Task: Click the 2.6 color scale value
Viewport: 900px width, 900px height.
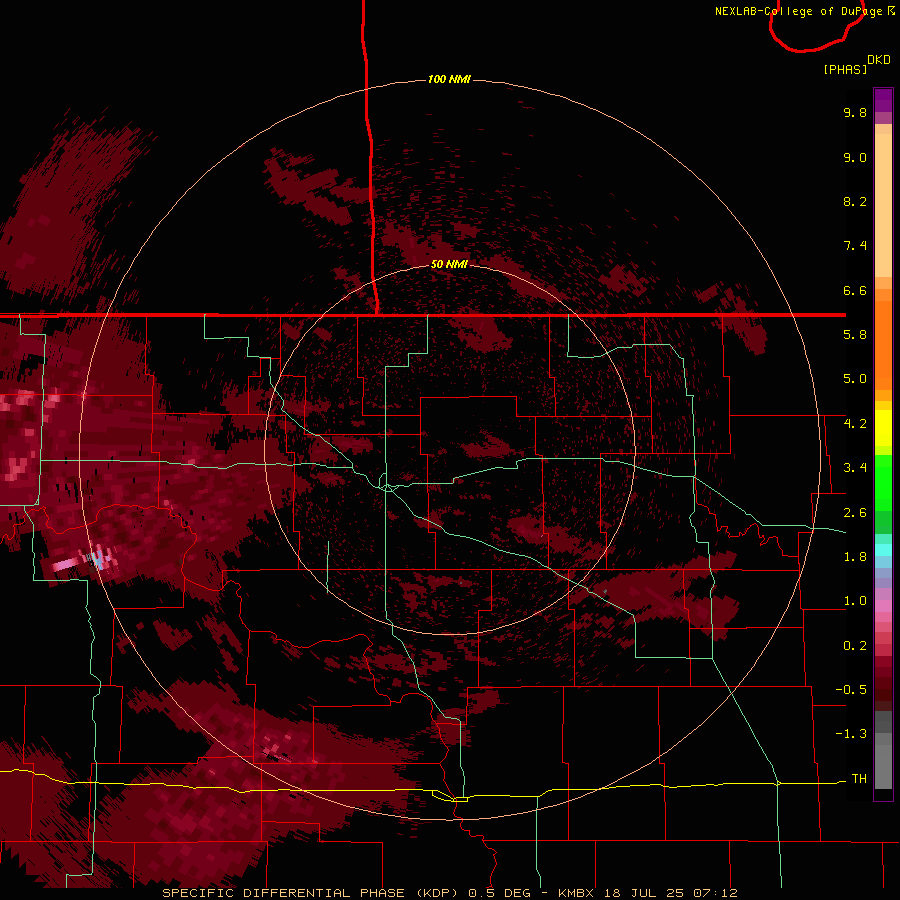Action: pos(855,513)
